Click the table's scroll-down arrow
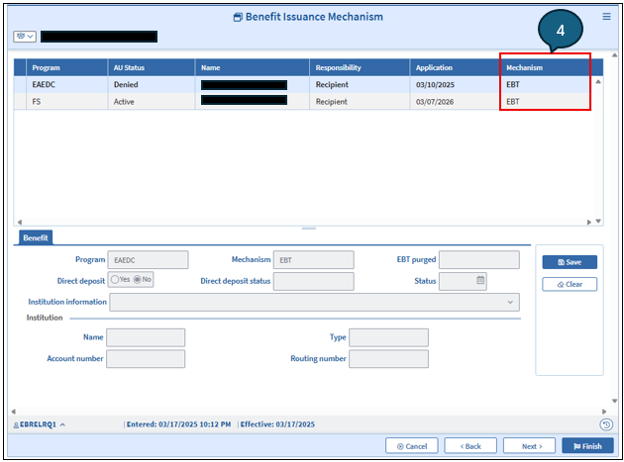Viewport: 624px width, 462px height. [598, 221]
